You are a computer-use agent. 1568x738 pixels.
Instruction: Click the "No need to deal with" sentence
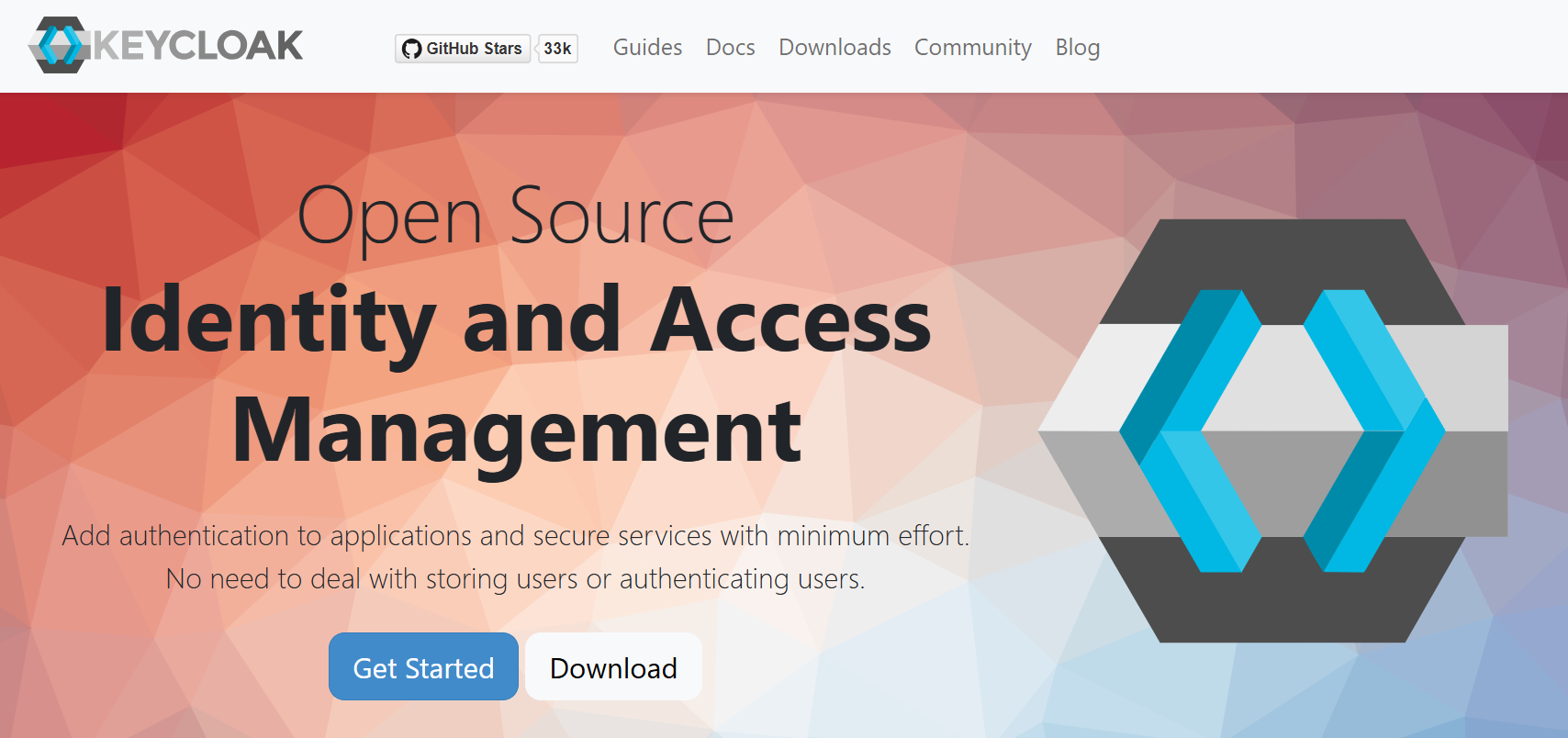[515, 579]
